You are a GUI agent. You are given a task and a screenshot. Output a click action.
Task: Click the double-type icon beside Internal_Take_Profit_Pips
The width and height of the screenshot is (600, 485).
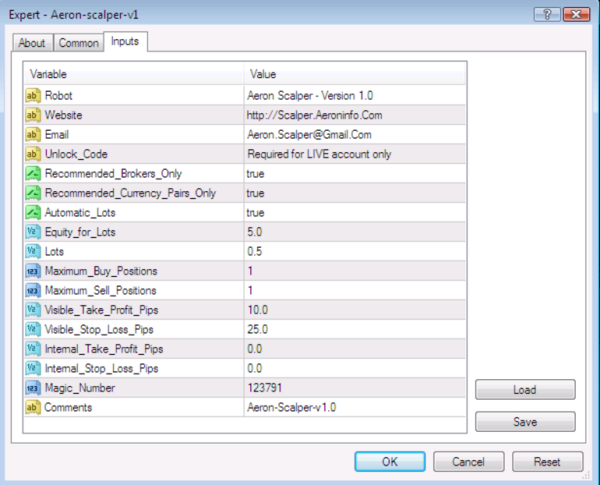[x=33, y=349]
